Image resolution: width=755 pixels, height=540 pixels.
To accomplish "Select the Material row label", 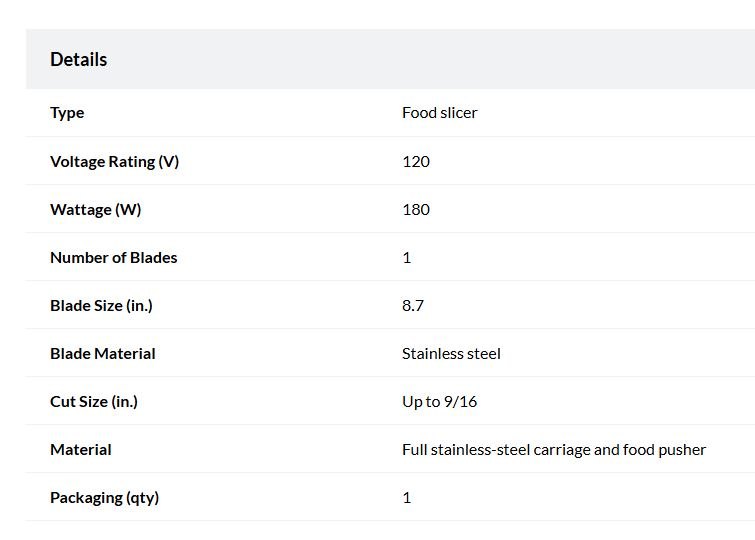I will point(80,450).
